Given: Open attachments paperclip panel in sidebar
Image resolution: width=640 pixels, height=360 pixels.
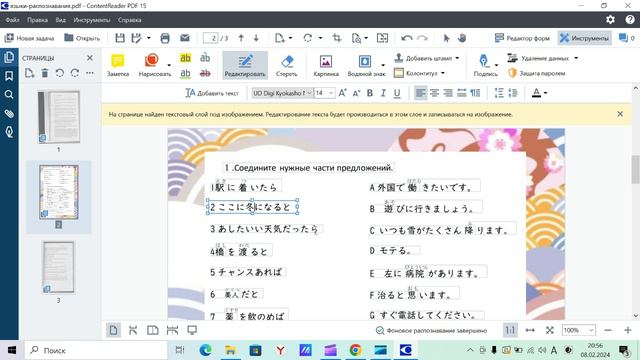Looking at the screenshot, I should (9, 113).
